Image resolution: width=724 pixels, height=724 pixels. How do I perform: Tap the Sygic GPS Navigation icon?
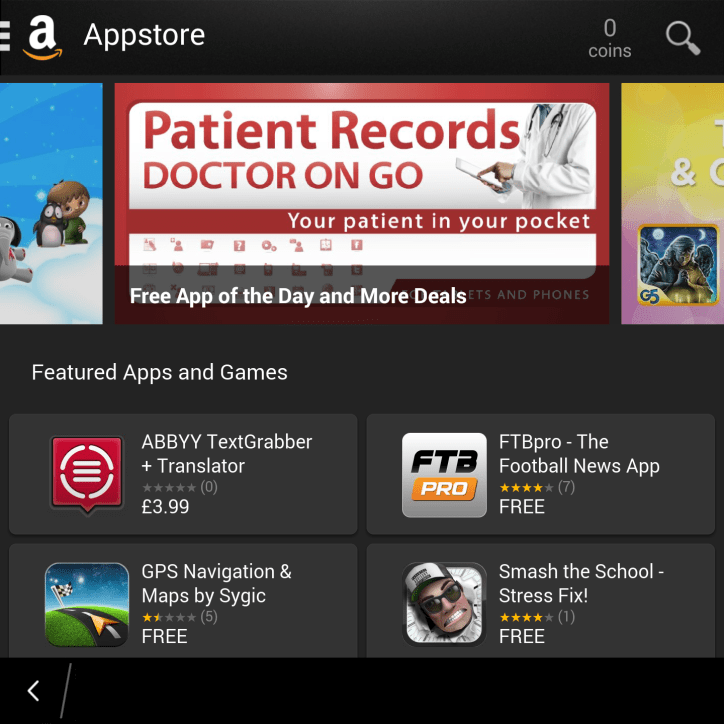coord(87,604)
